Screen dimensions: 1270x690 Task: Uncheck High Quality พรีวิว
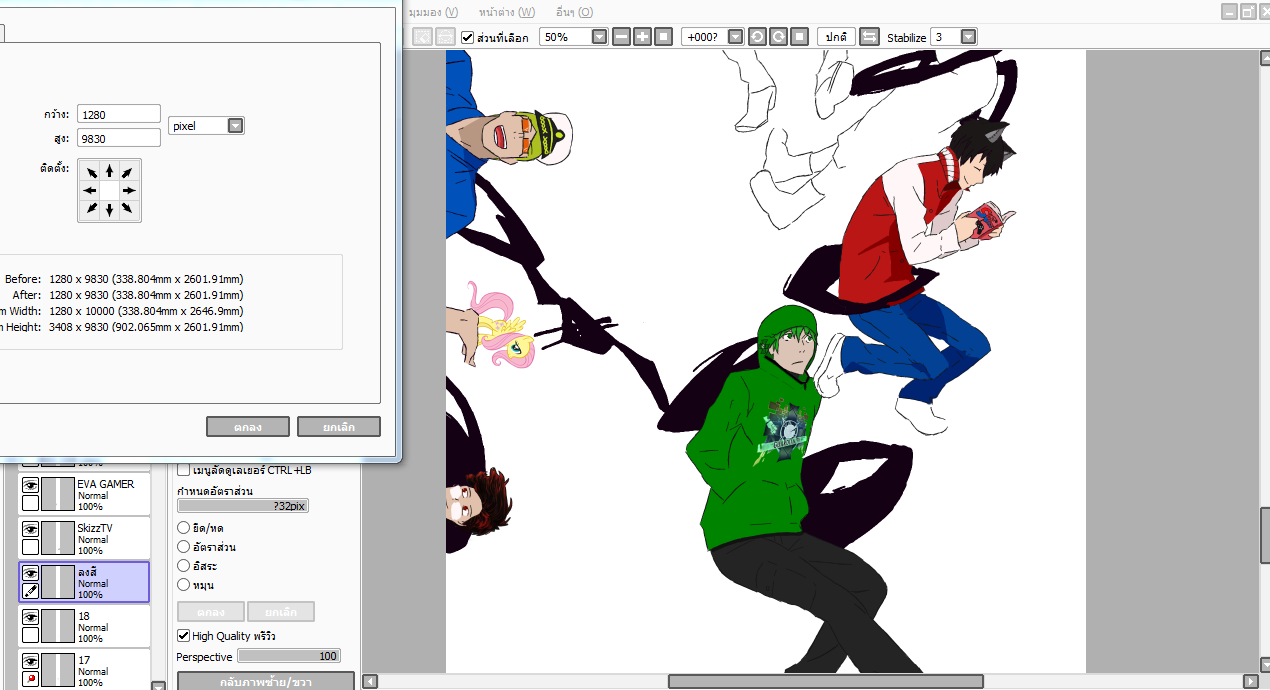click(183, 636)
